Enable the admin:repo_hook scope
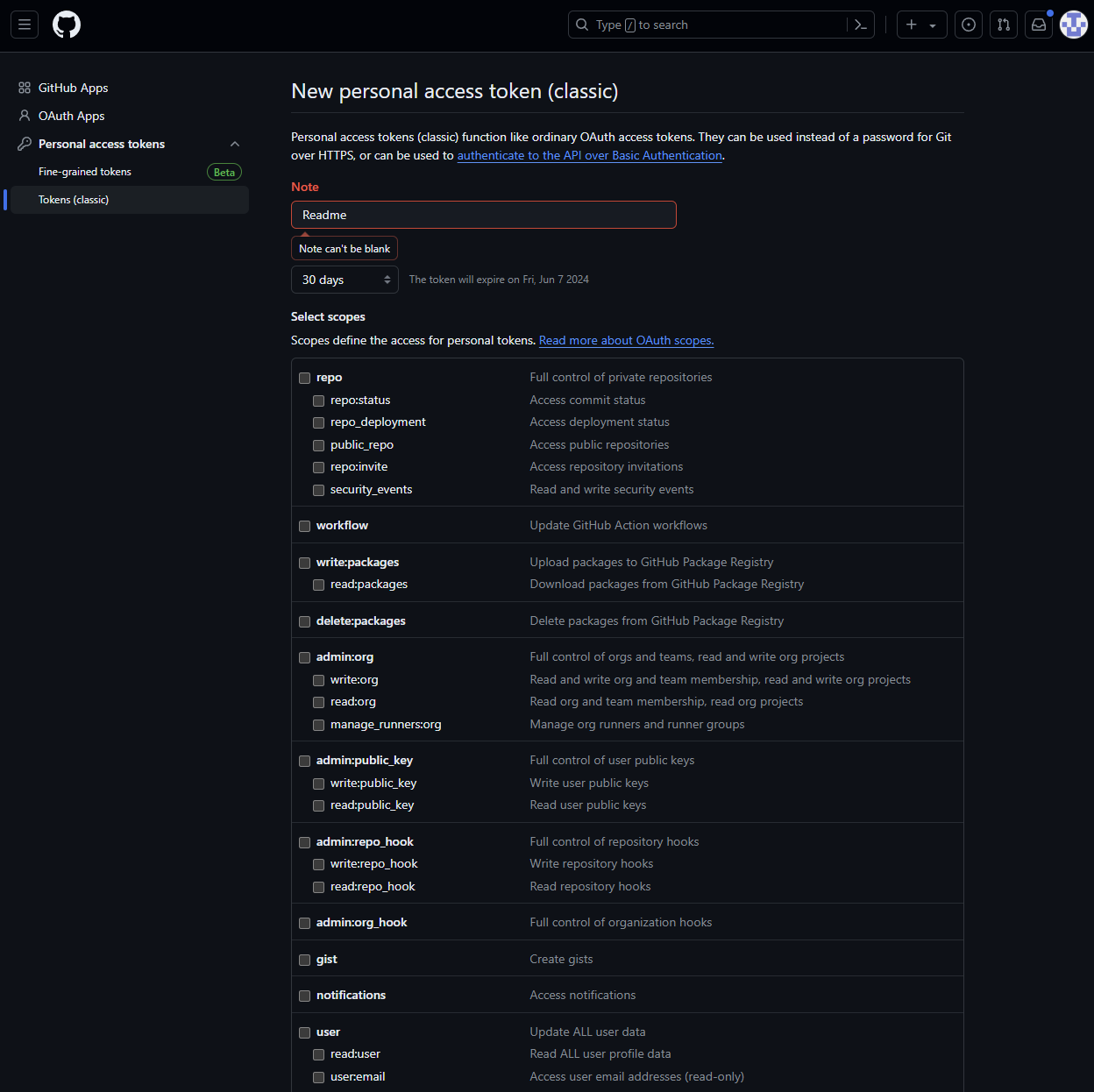Screen dimensions: 1094x1092 pyautogui.click(x=305, y=842)
